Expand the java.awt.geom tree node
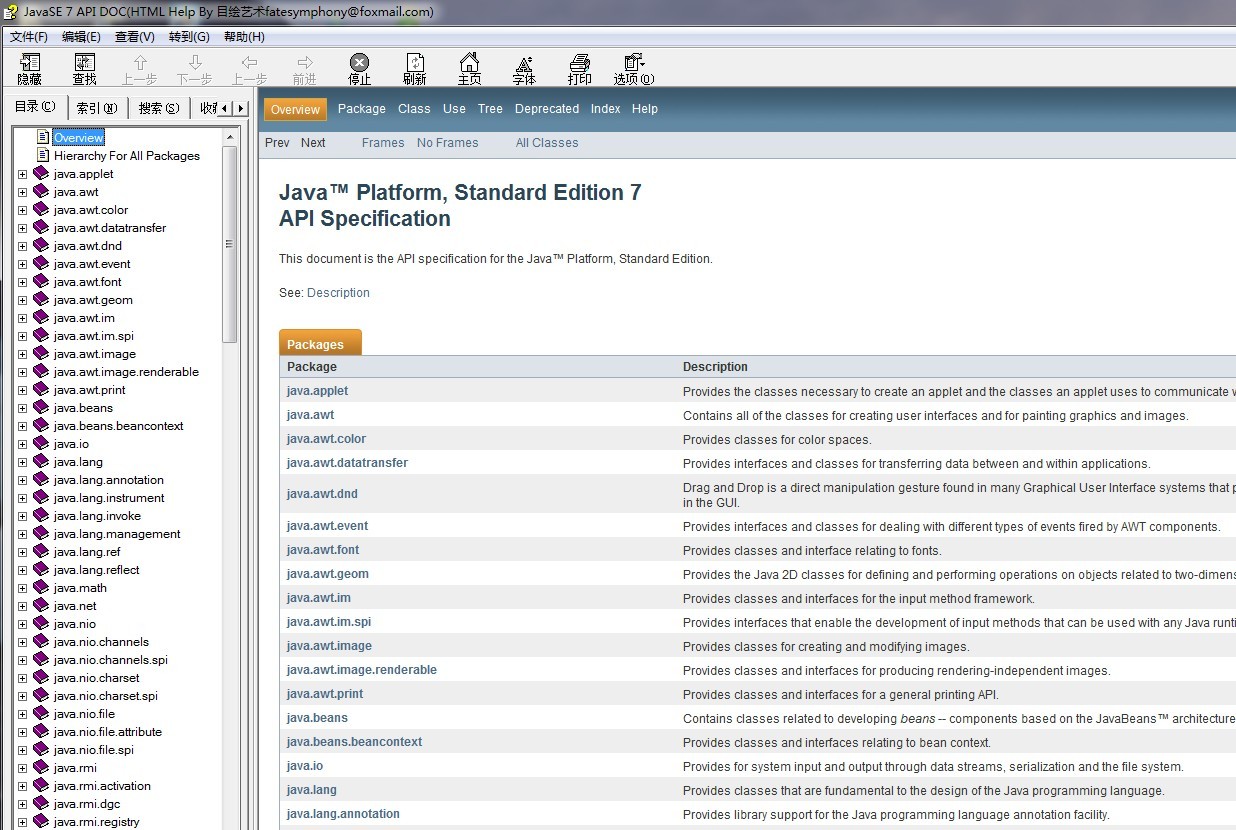 (23, 300)
